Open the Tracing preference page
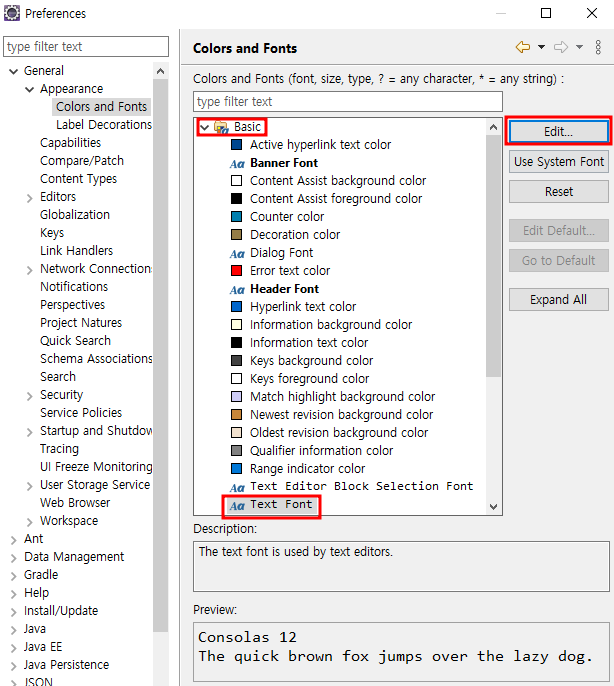Viewport: 614px width, 686px height. (x=60, y=449)
